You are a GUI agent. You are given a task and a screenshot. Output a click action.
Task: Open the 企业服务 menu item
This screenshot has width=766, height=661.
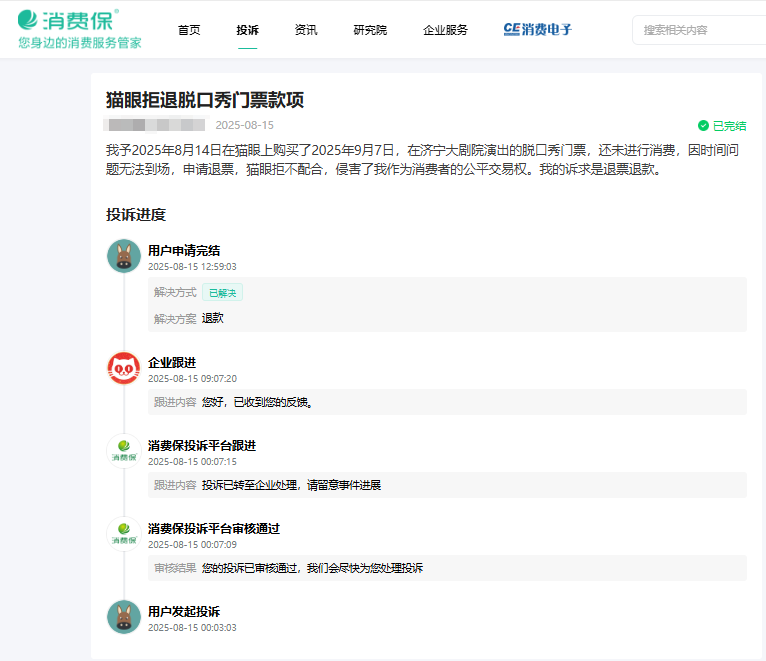coord(445,30)
